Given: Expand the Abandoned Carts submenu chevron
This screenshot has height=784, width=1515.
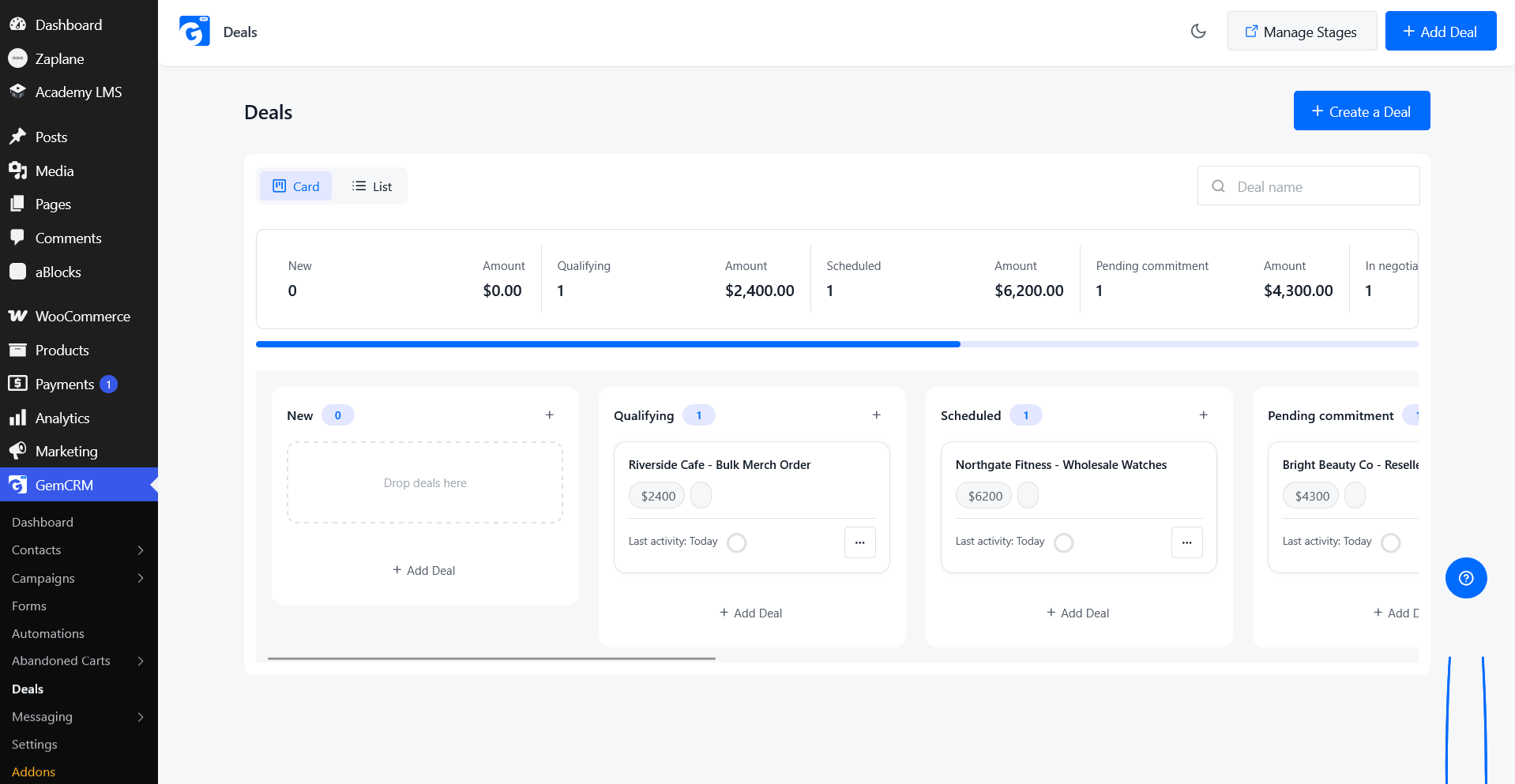Looking at the screenshot, I should point(141,661).
